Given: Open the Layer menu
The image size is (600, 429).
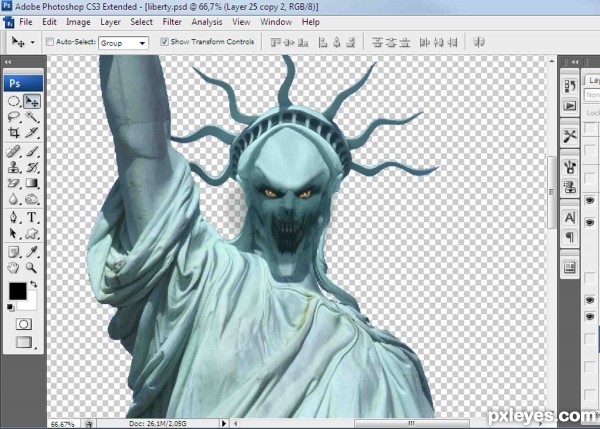Looking at the screenshot, I should coord(110,22).
